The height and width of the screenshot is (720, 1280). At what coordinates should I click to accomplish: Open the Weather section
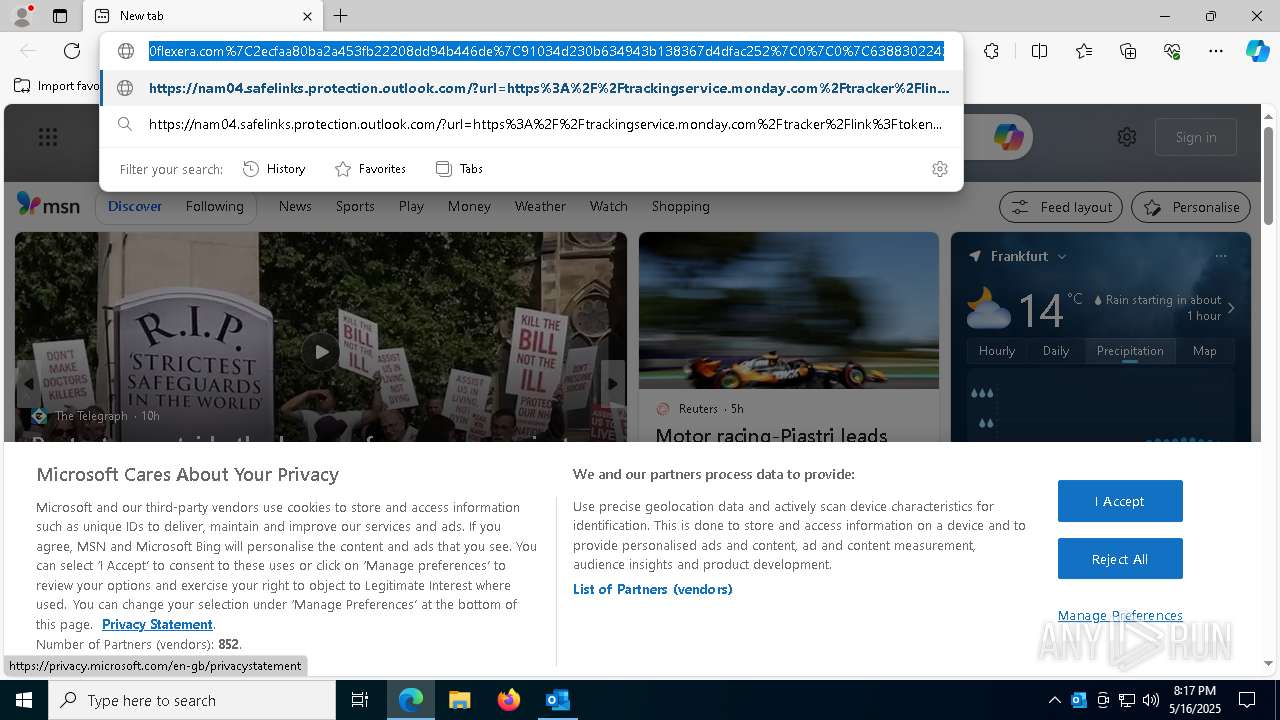540,206
